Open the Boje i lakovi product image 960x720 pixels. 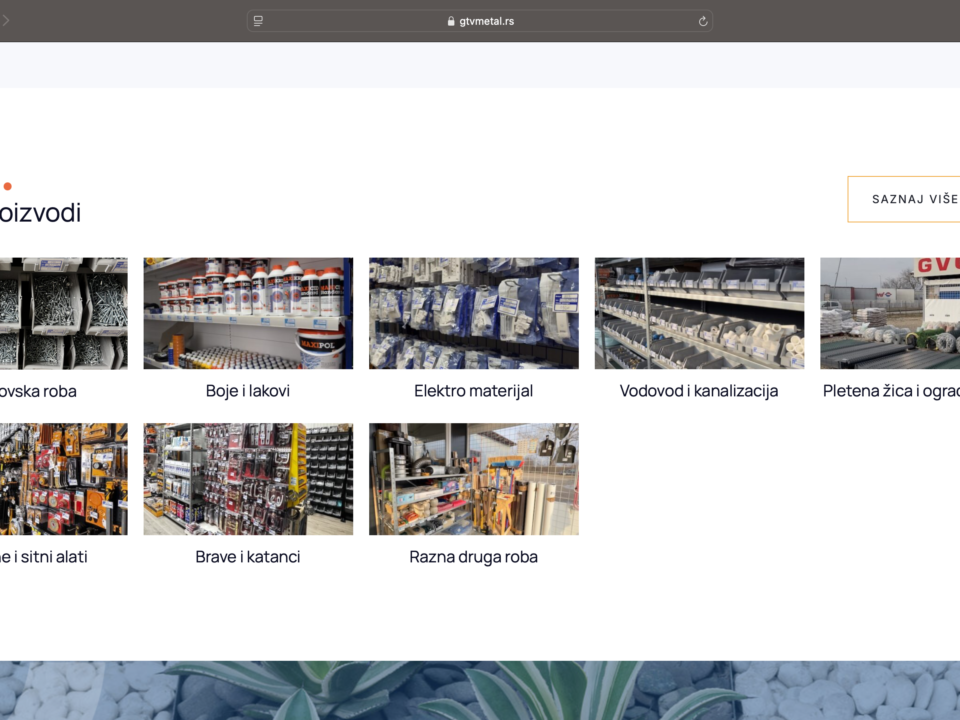tap(248, 313)
